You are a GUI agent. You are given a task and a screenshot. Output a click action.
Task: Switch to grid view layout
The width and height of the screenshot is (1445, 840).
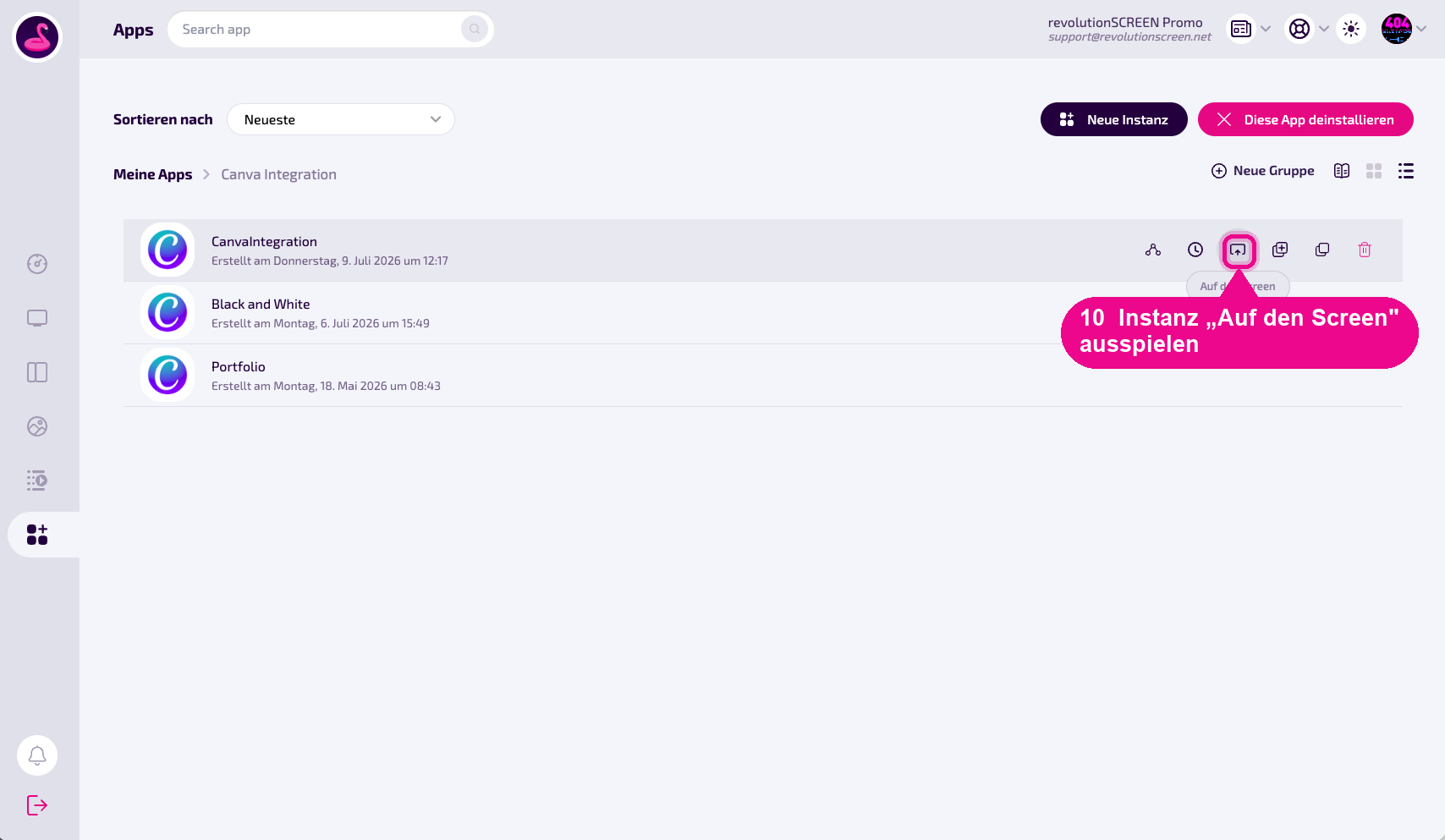point(1374,171)
